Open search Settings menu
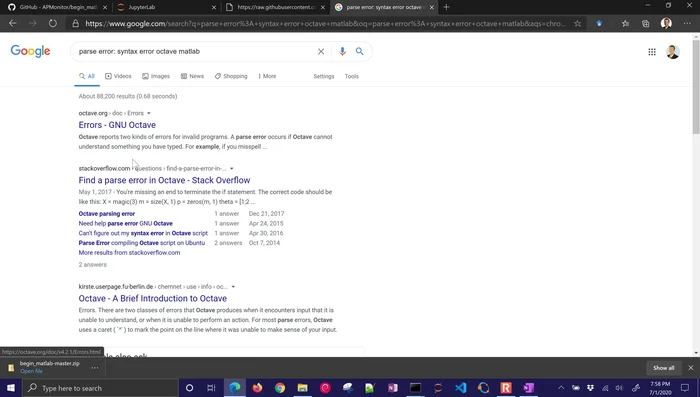700x397 pixels. click(x=324, y=76)
